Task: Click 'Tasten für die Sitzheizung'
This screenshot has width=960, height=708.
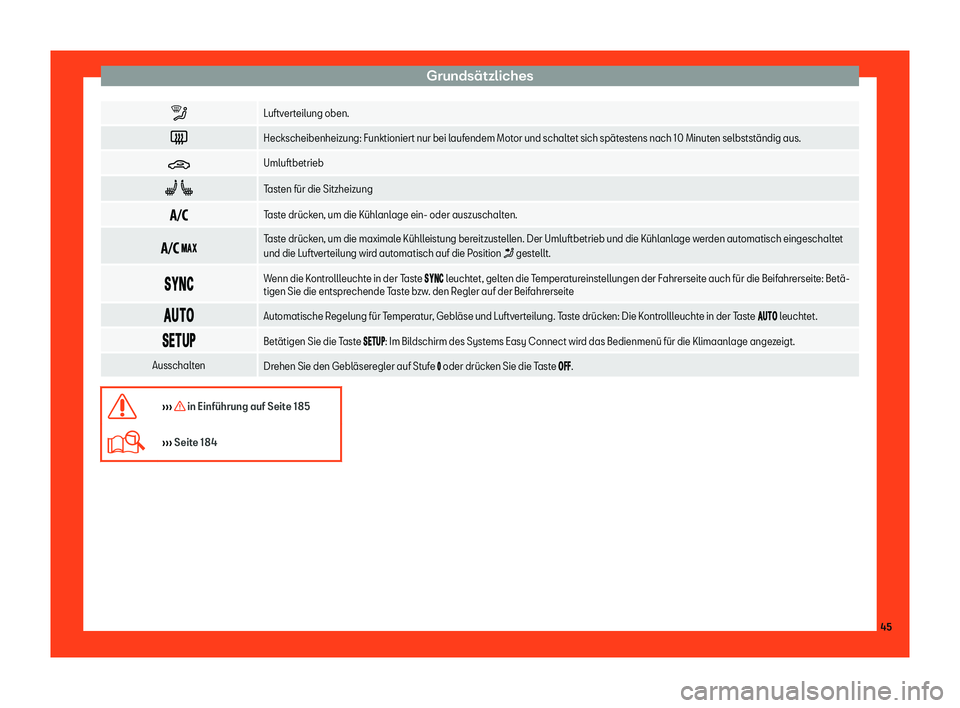Action: coord(318,189)
